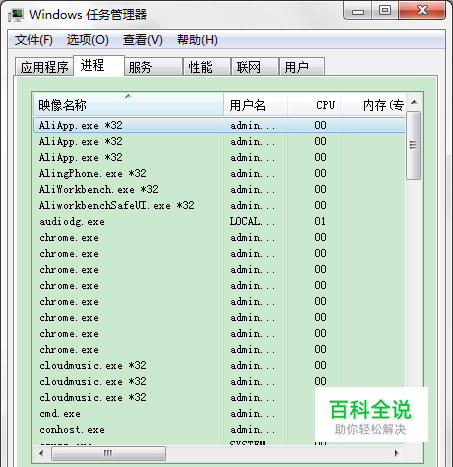Sort by 用户名 column header

tap(255, 105)
